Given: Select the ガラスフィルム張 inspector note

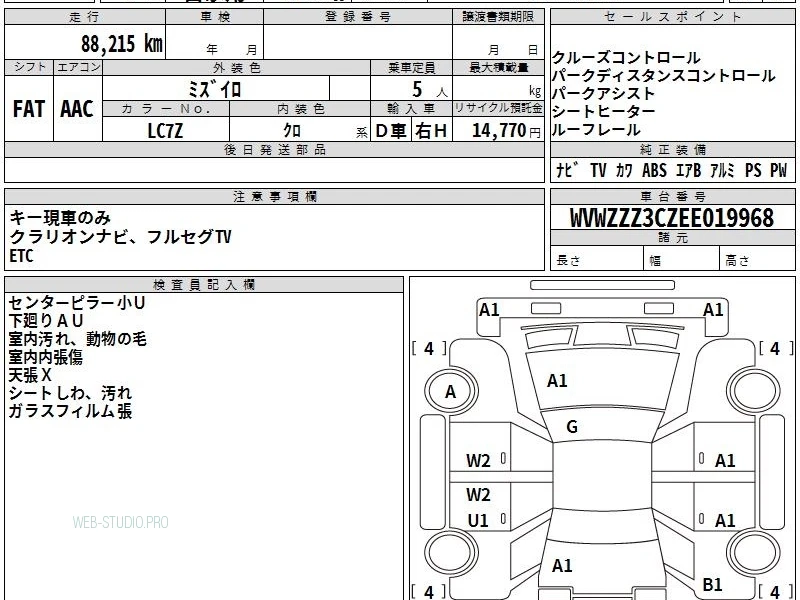Looking at the screenshot, I should pos(70,411).
